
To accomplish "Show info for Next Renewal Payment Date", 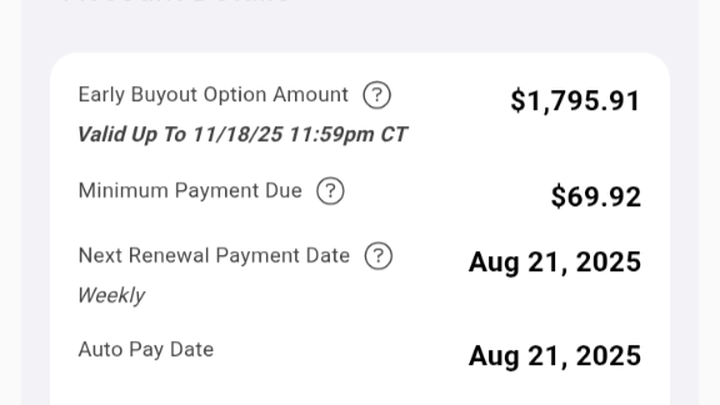I will (x=377, y=256).
